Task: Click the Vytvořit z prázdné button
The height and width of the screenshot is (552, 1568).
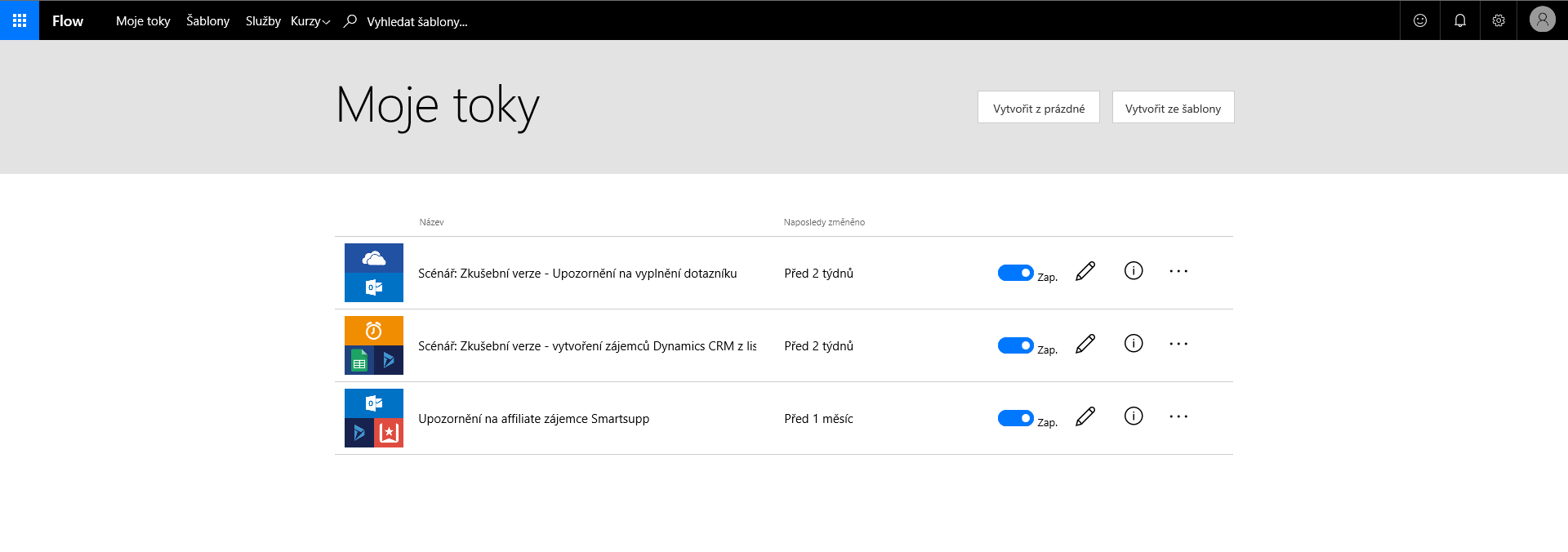Action: 1039,107
